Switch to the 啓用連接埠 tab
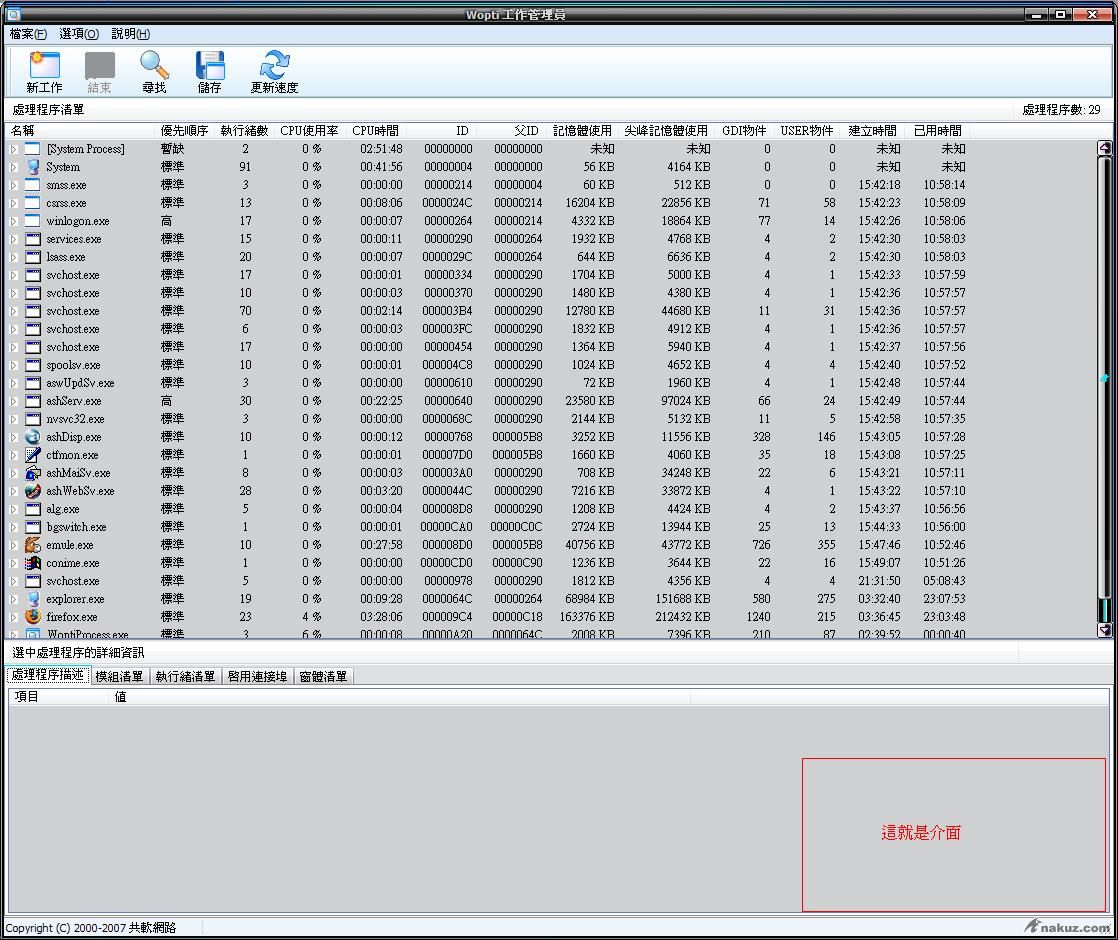The width and height of the screenshot is (1118, 940). (x=257, y=676)
